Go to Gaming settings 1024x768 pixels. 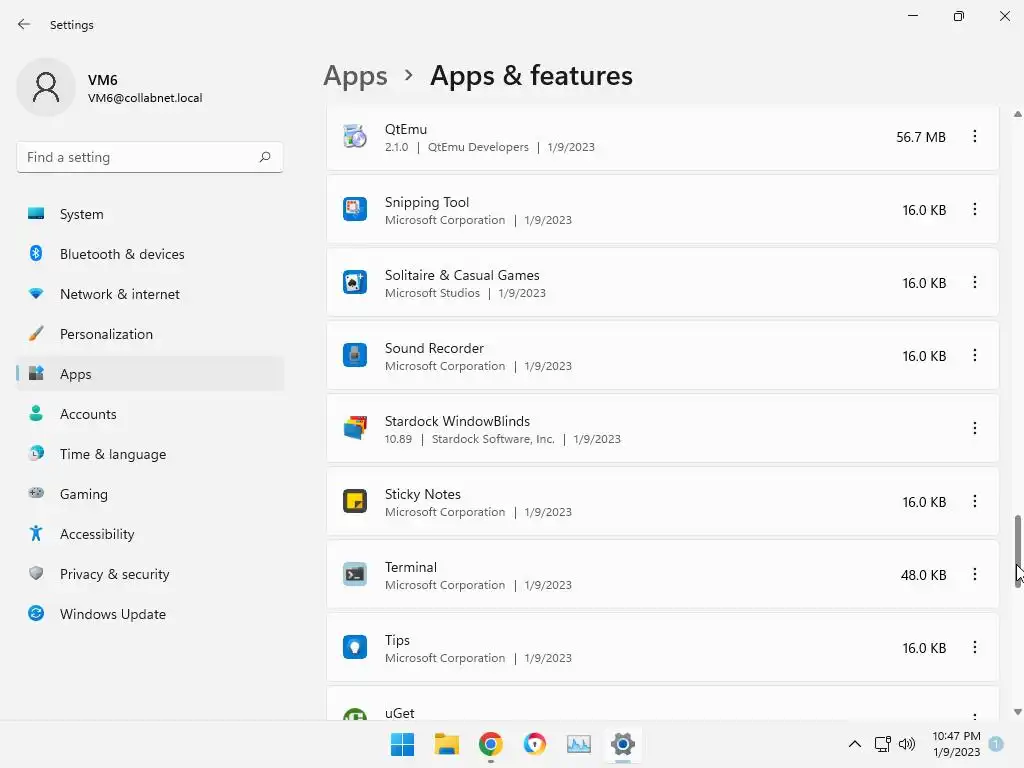coord(150,494)
